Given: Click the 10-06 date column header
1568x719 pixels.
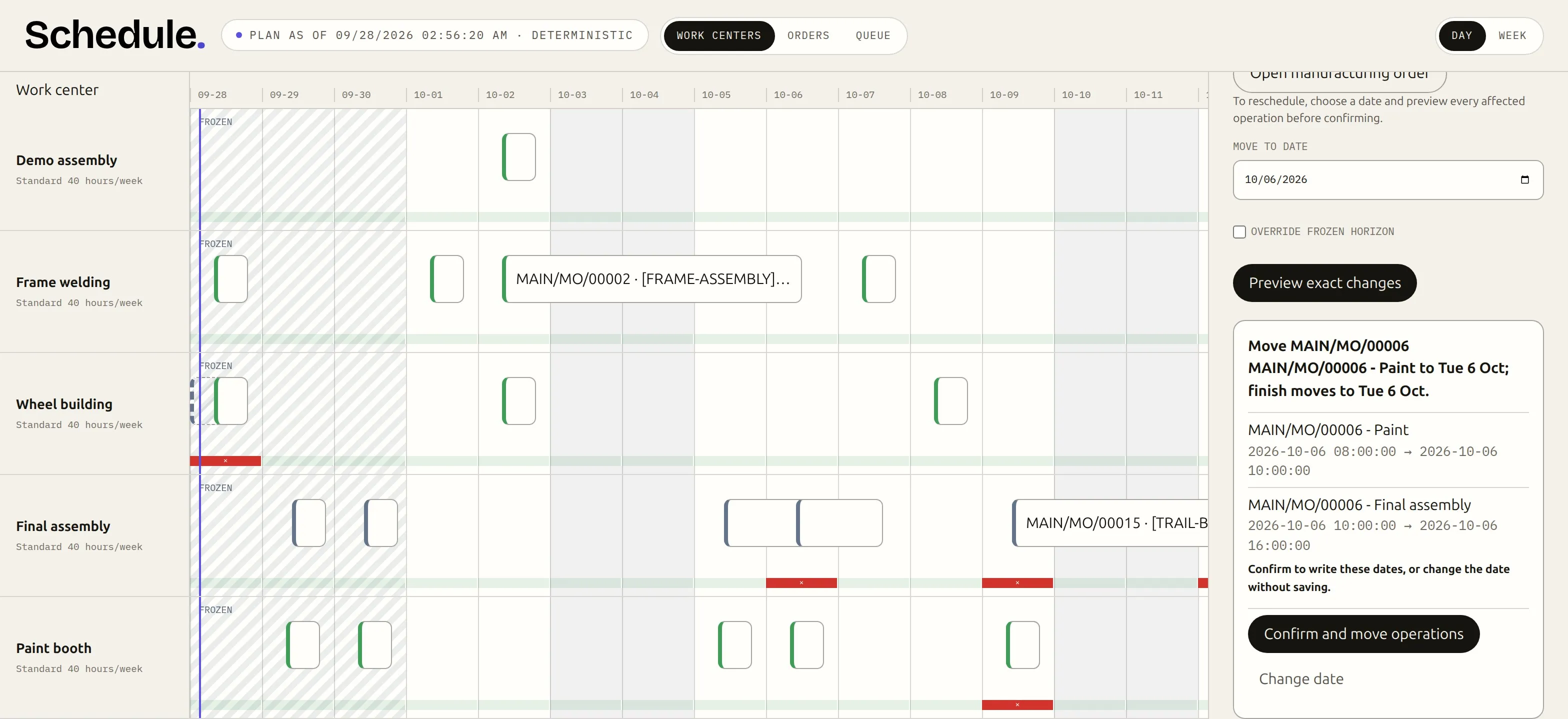Looking at the screenshot, I should tap(788, 95).
